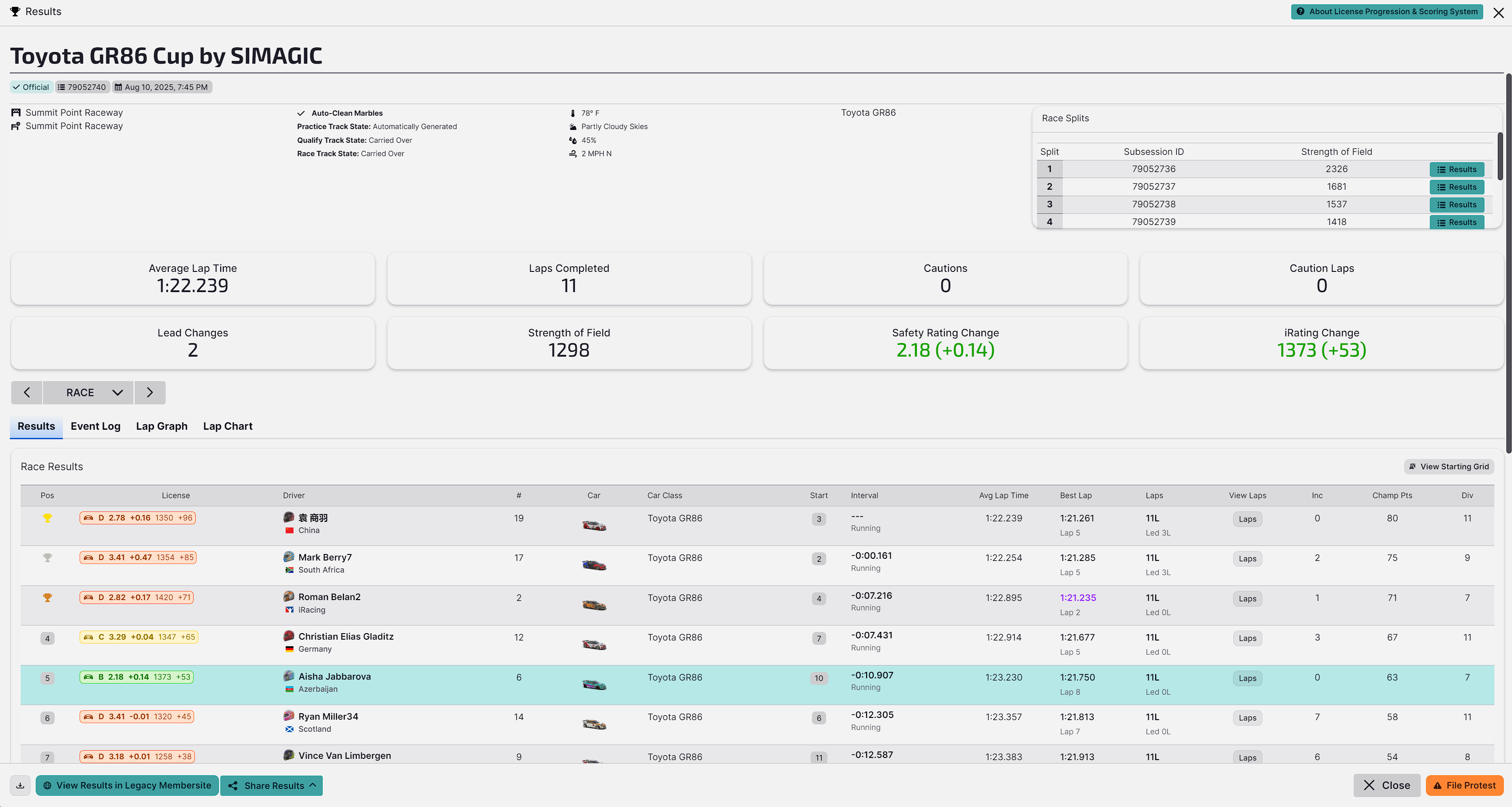Click the download results icon button
The width and height of the screenshot is (1512, 807).
tap(20, 785)
